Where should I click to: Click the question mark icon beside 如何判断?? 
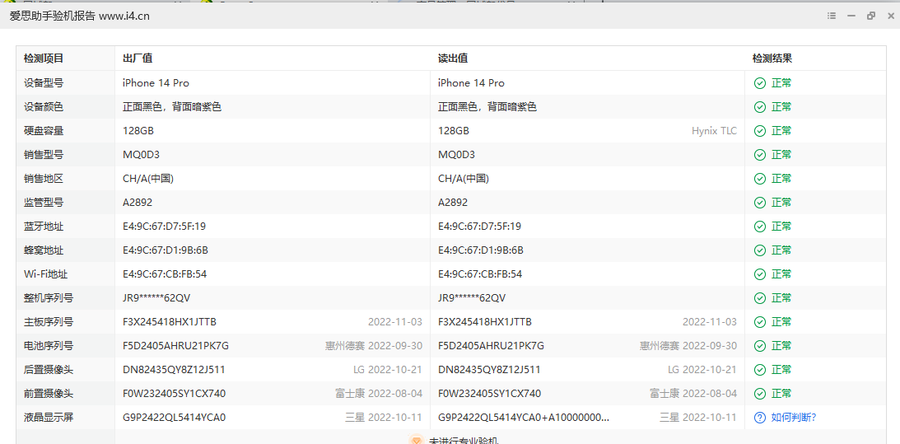coord(760,418)
